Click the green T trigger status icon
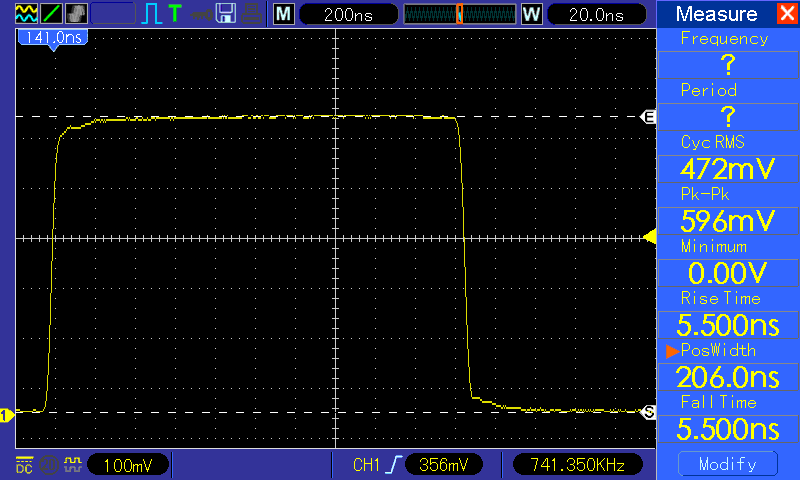The width and height of the screenshot is (800, 480). click(174, 14)
